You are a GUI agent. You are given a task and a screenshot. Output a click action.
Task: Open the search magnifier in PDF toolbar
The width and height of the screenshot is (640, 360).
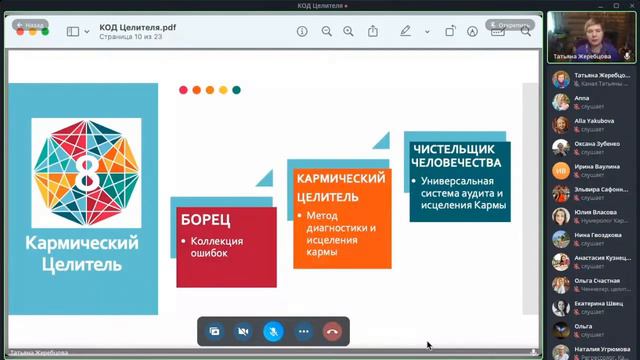pyautogui.click(x=526, y=31)
